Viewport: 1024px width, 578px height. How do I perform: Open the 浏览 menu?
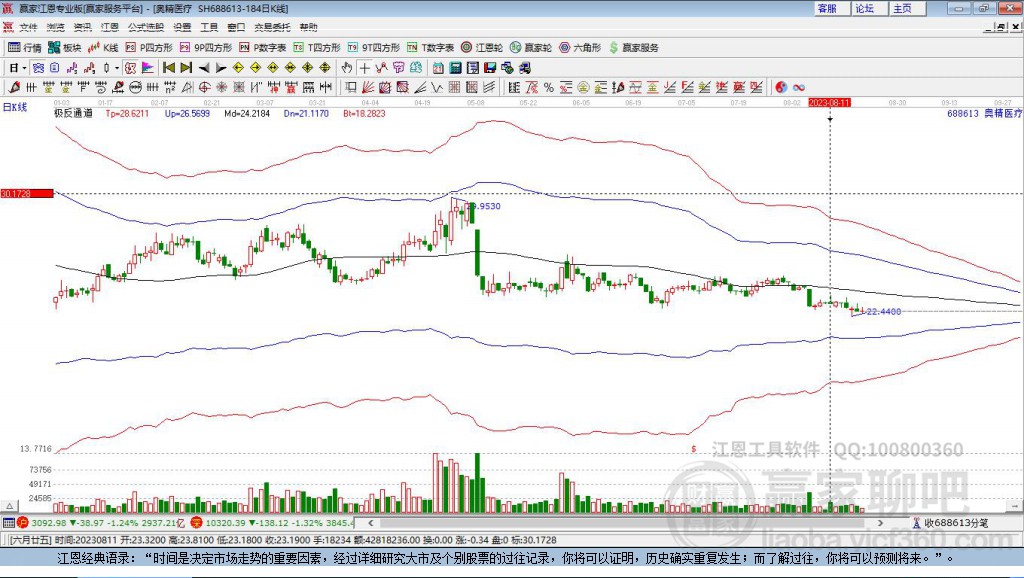(x=56, y=27)
